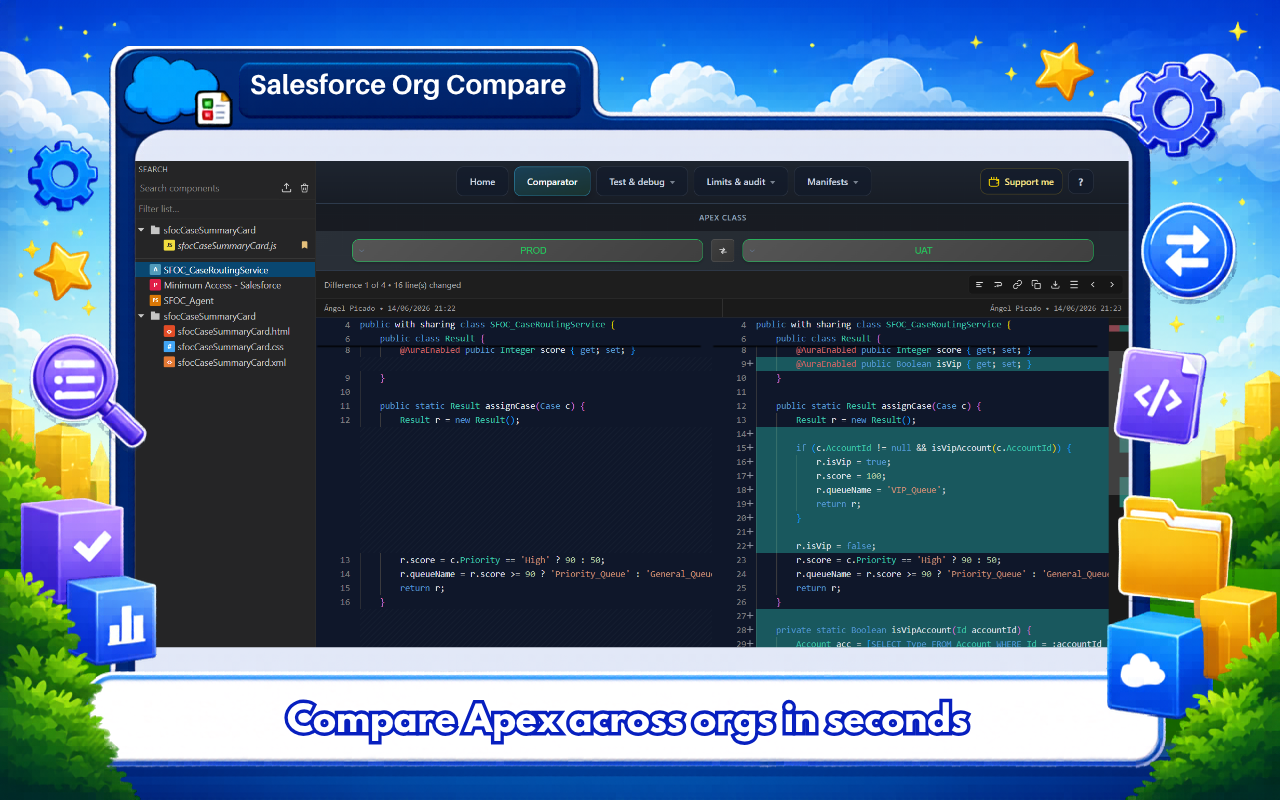Image resolution: width=1280 pixels, height=800 pixels.
Task: Open sfocCaseSummaryCard.xml file
Action: [231, 362]
